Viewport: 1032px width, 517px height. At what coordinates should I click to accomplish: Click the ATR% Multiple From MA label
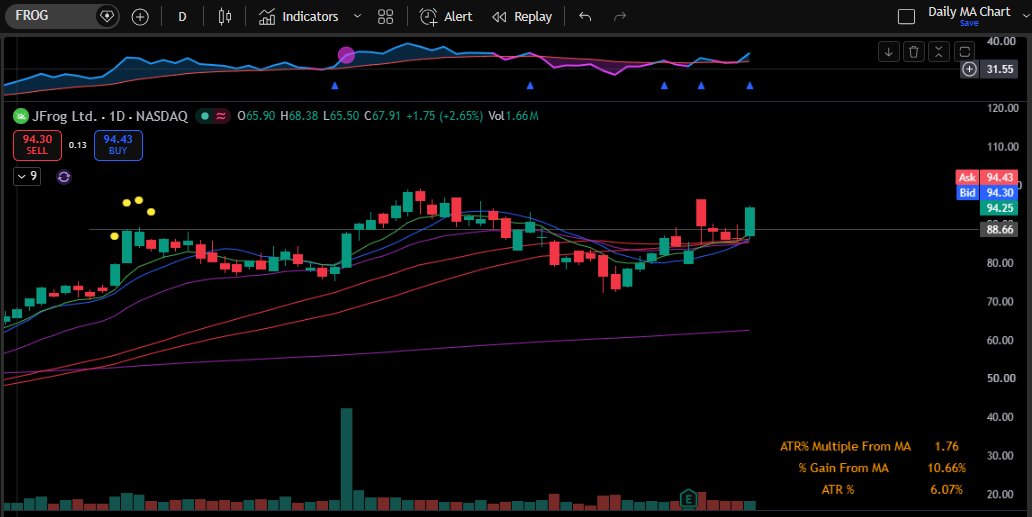[845, 446]
